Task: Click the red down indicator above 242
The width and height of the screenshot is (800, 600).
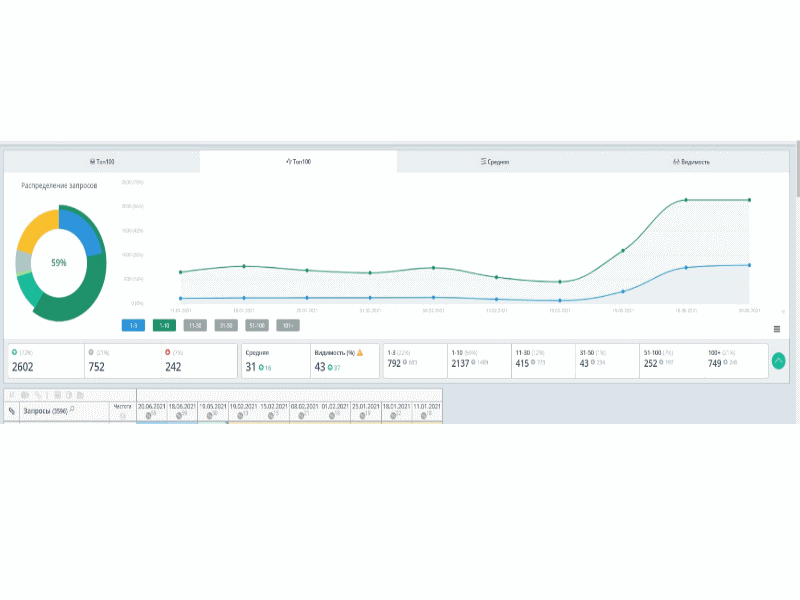Action: point(167,352)
